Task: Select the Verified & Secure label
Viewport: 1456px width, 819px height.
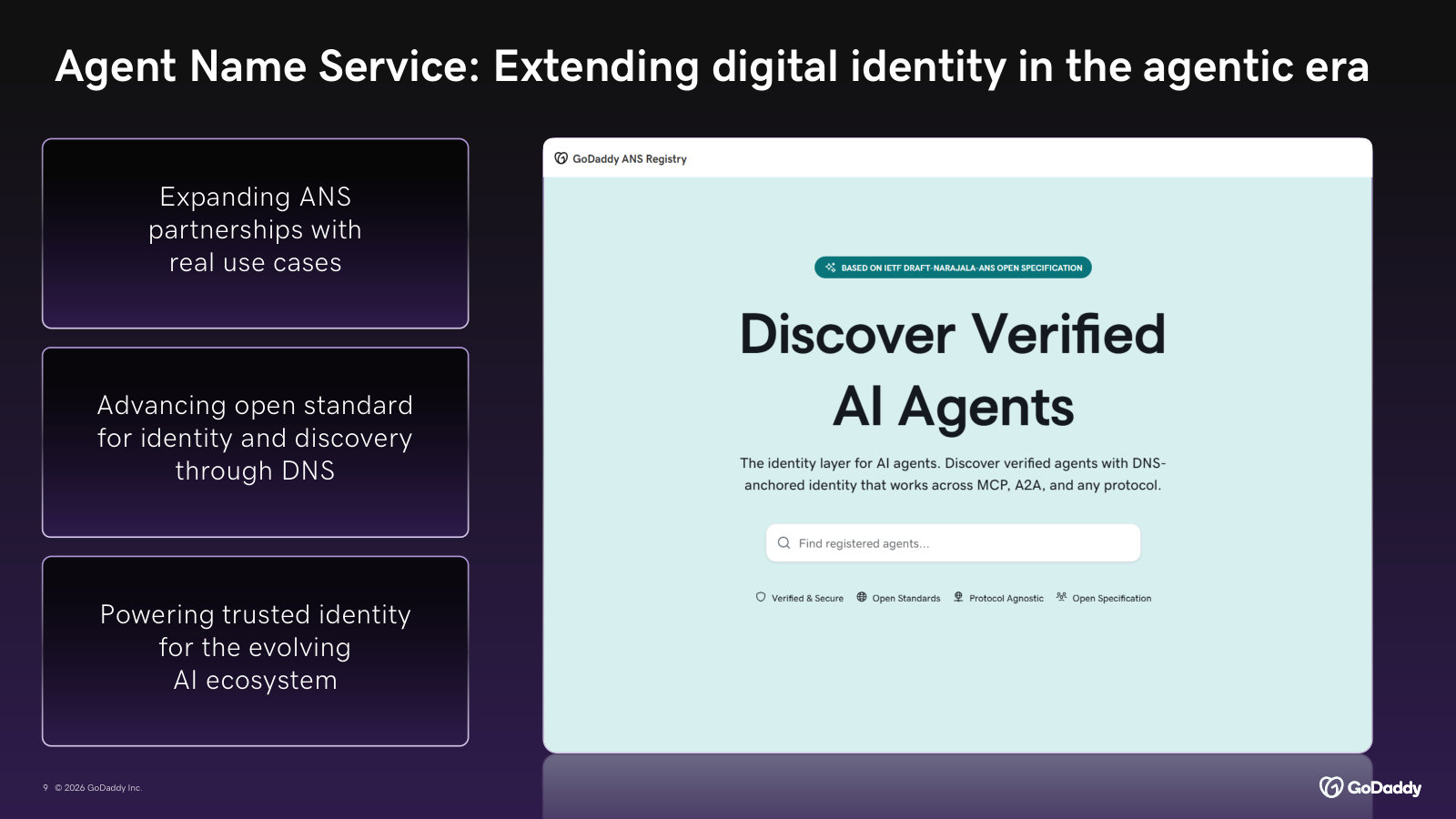Action: [807, 598]
